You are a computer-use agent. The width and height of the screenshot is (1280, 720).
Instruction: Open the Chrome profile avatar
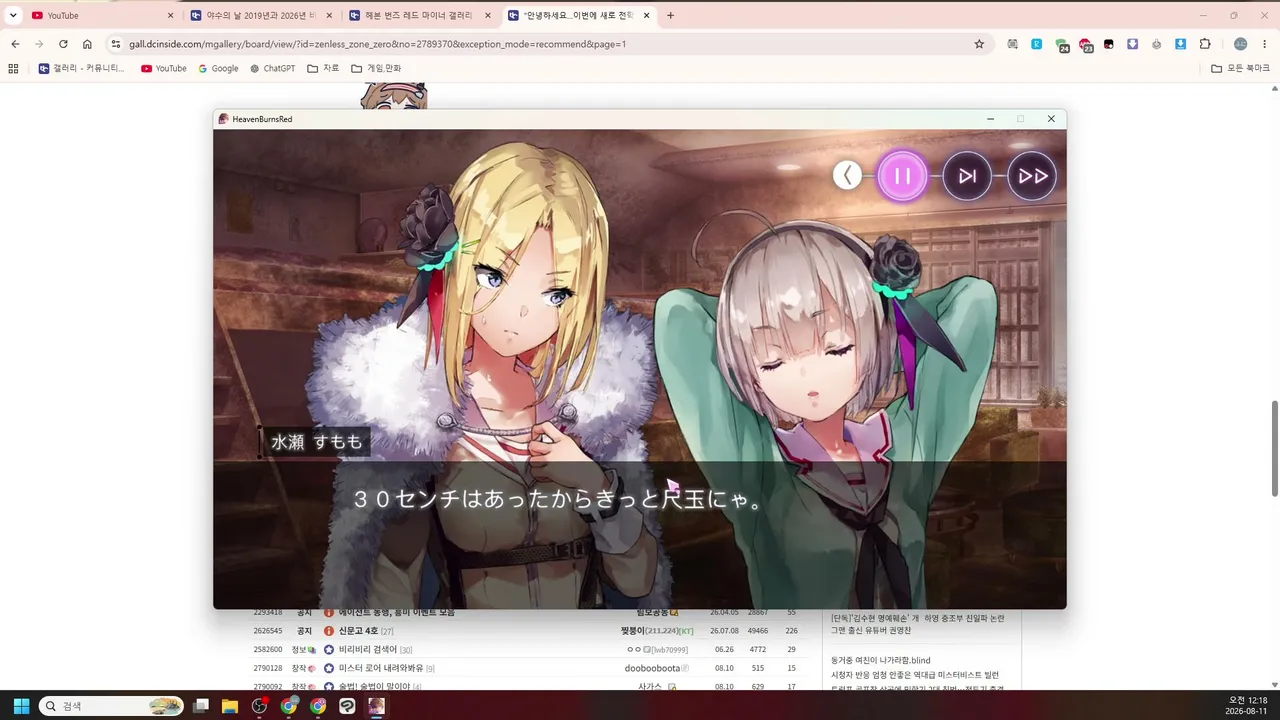[1240, 44]
